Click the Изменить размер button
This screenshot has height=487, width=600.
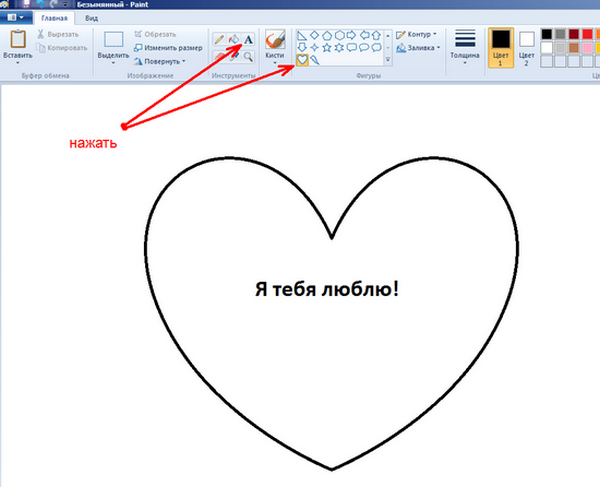[172, 47]
